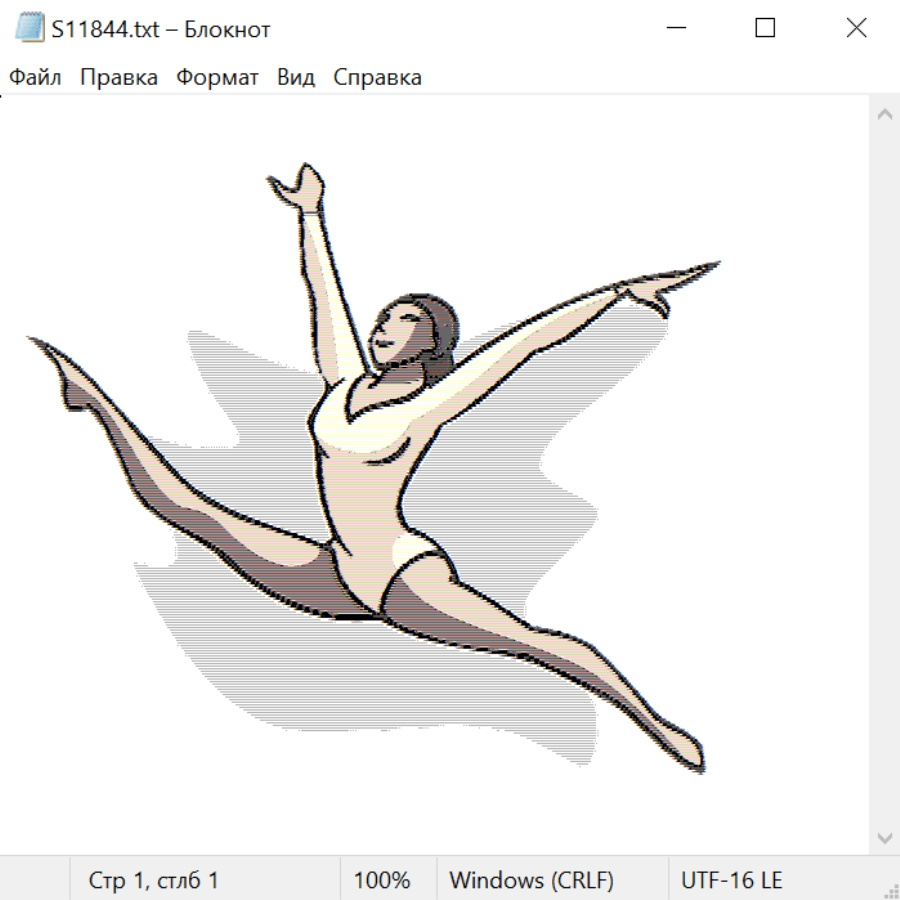
Task: Click the Windows (CRLF) status field
Action: (x=531, y=881)
